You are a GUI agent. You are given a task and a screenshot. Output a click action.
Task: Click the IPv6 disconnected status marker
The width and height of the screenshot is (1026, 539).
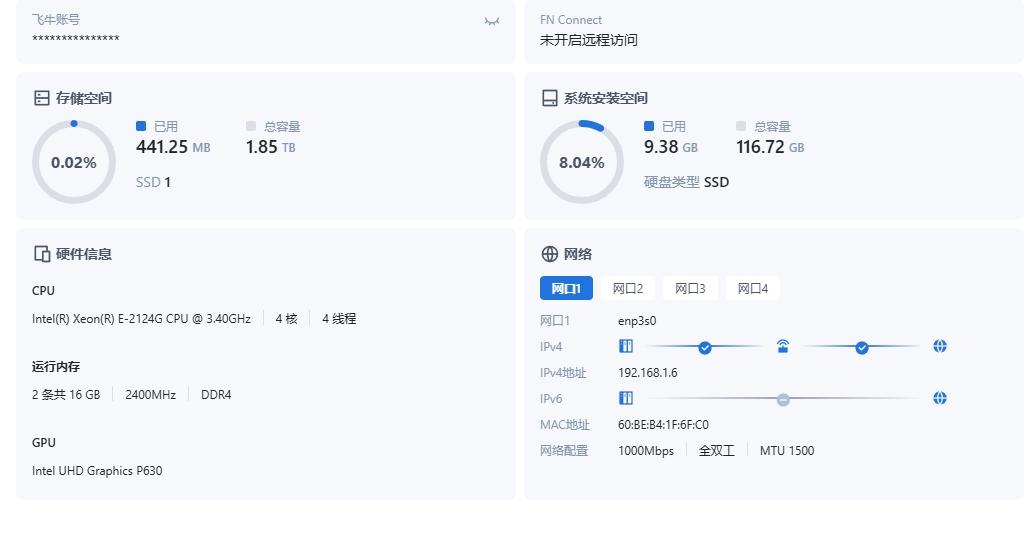[x=783, y=399]
